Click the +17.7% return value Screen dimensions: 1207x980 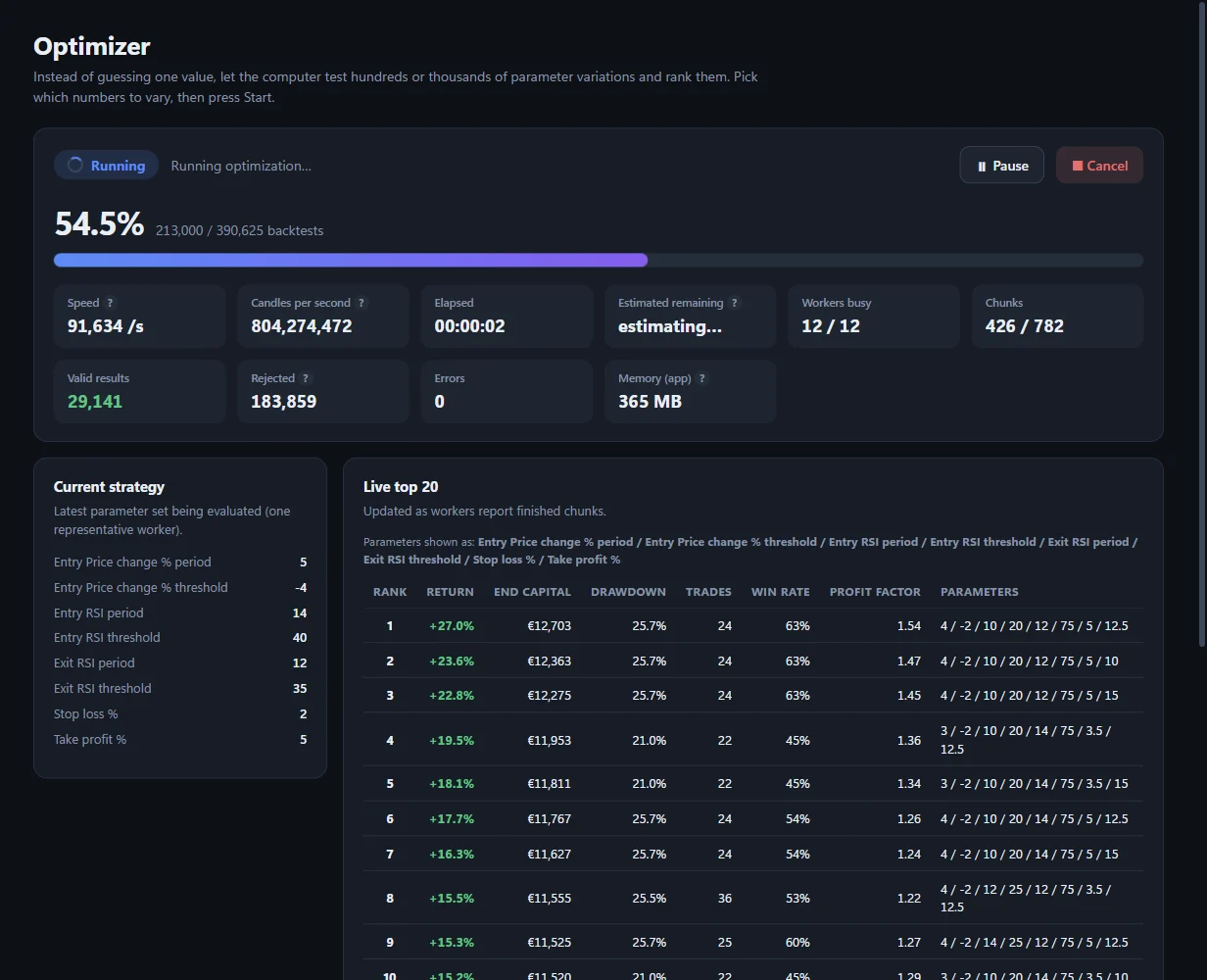click(x=452, y=818)
